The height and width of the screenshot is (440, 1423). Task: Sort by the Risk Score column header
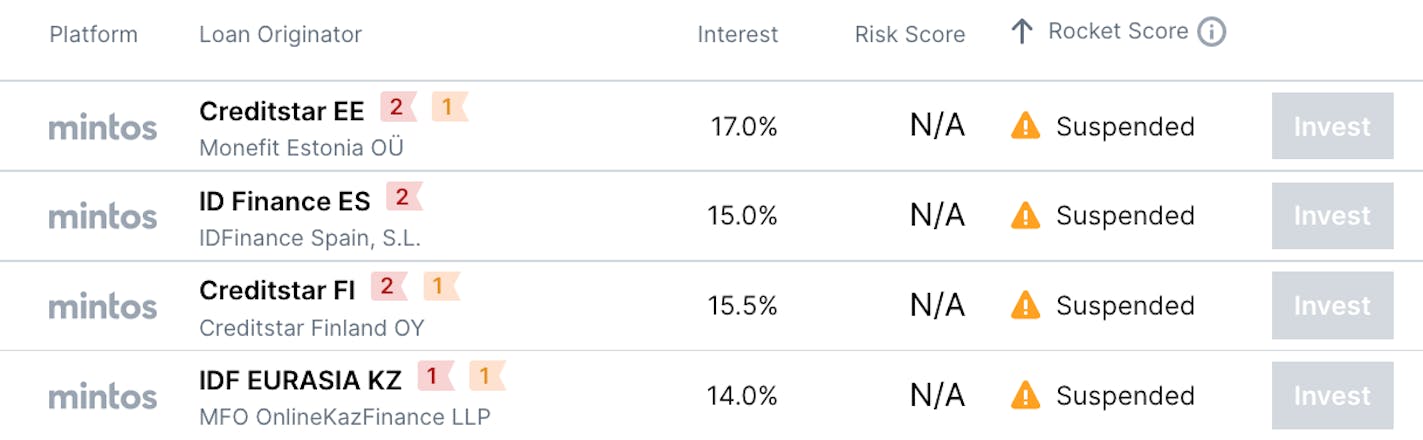[910, 35]
